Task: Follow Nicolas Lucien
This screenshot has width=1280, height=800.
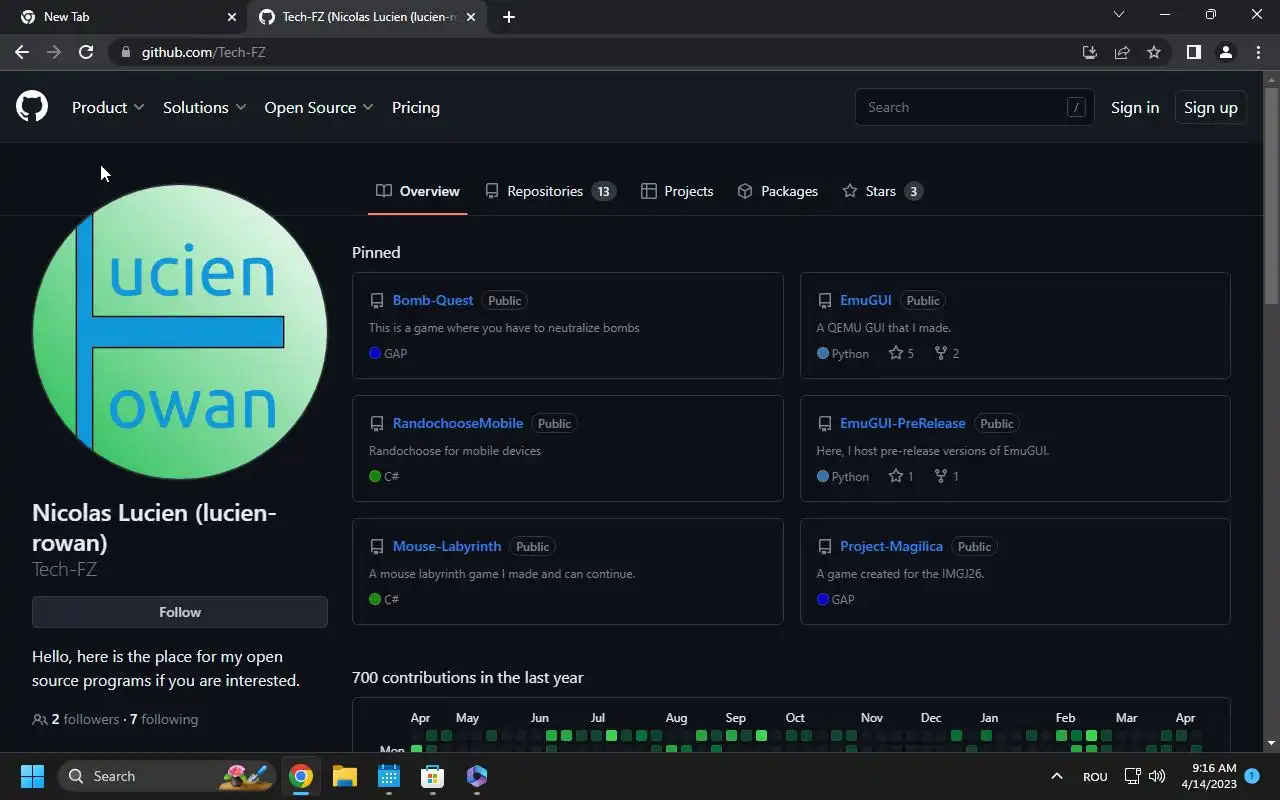Action: (180, 612)
